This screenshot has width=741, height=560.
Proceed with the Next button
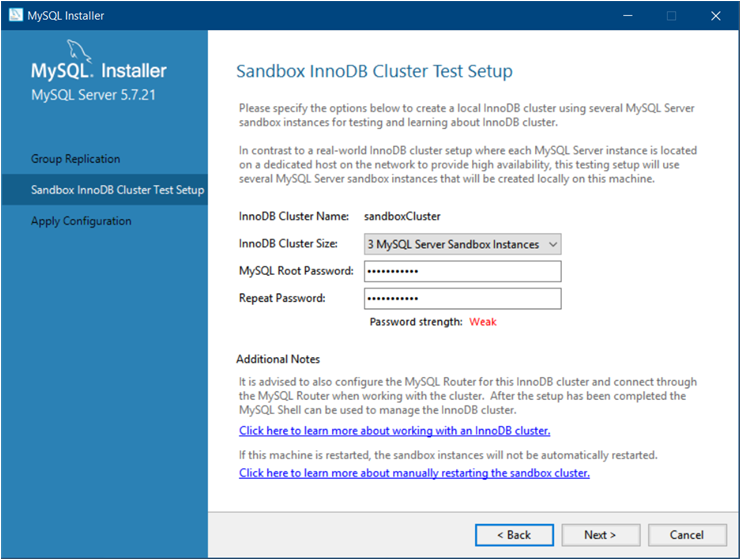[x=600, y=535]
